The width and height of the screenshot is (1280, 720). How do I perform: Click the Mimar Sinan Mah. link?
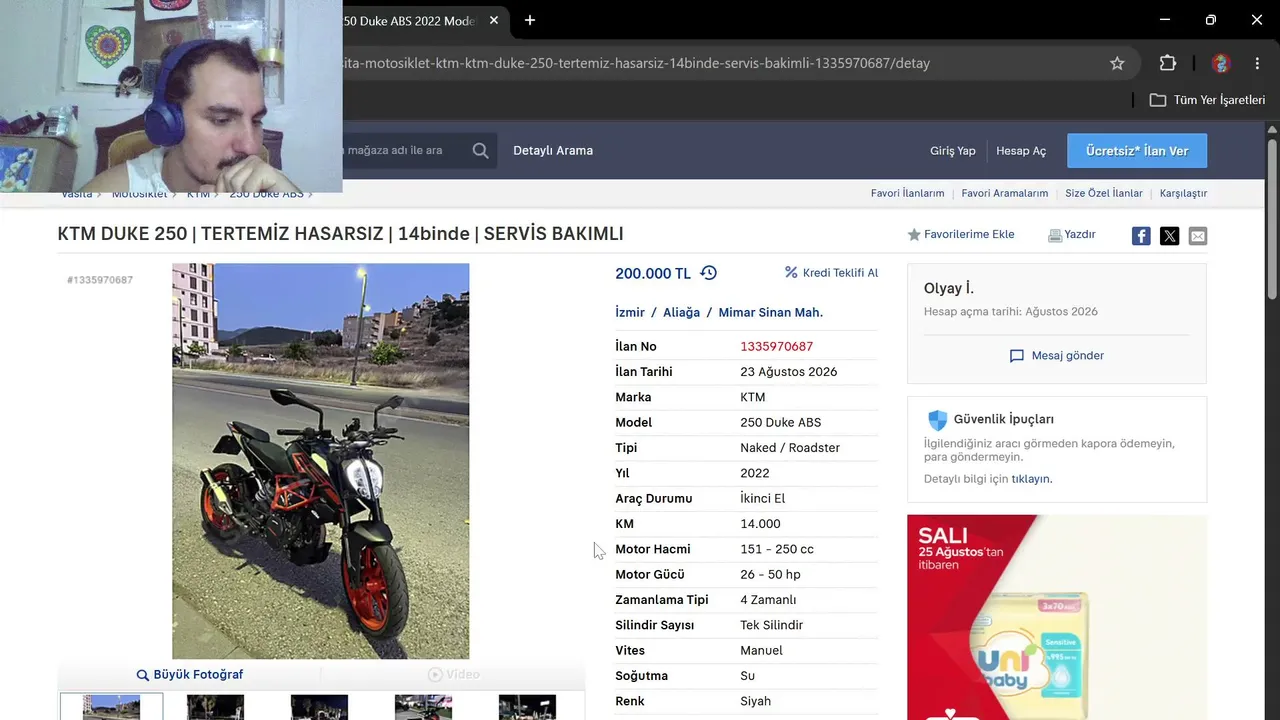[x=771, y=313]
